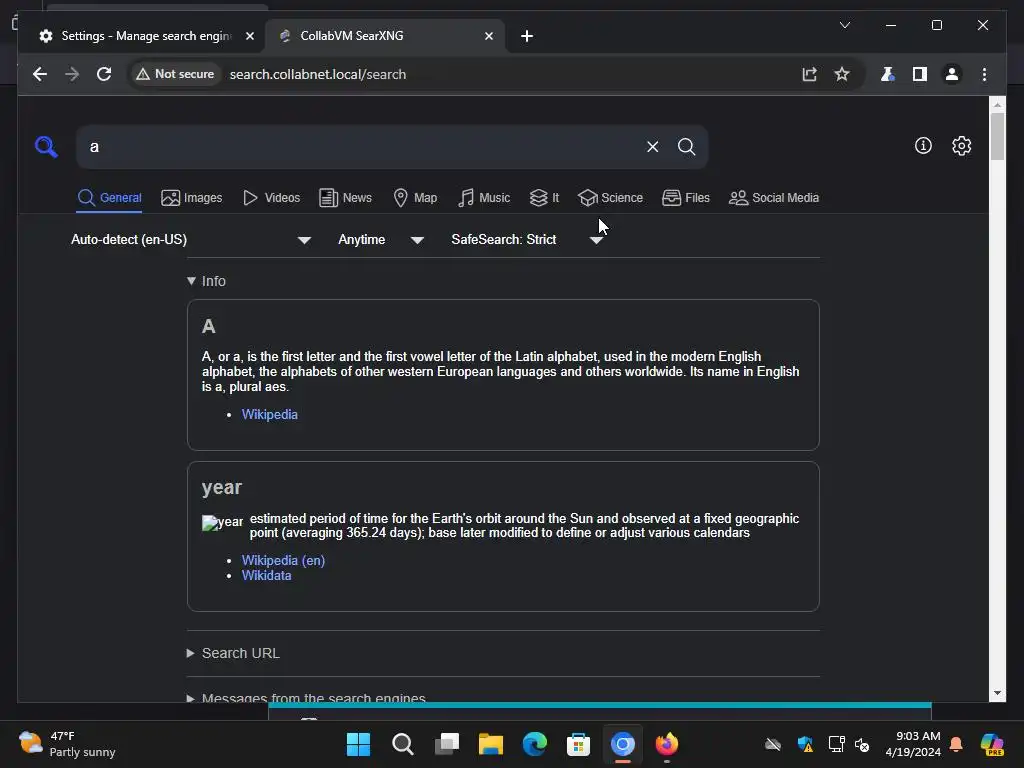Open the SearXNG about info icon
This screenshot has height=768, width=1024.
tap(923, 146)
